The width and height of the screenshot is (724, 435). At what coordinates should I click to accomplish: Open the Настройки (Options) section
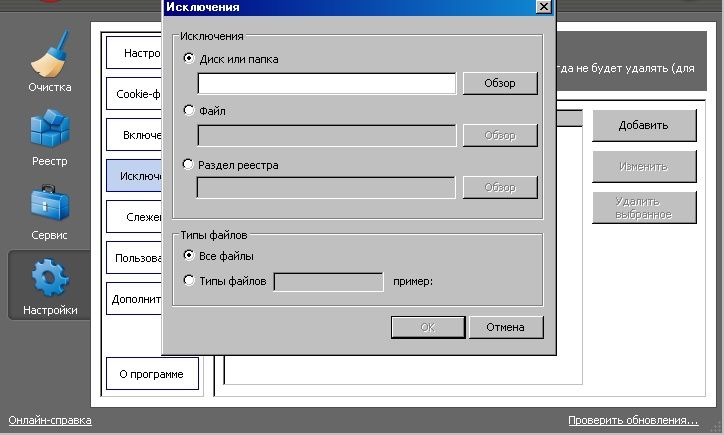click(x=49, y=285)
